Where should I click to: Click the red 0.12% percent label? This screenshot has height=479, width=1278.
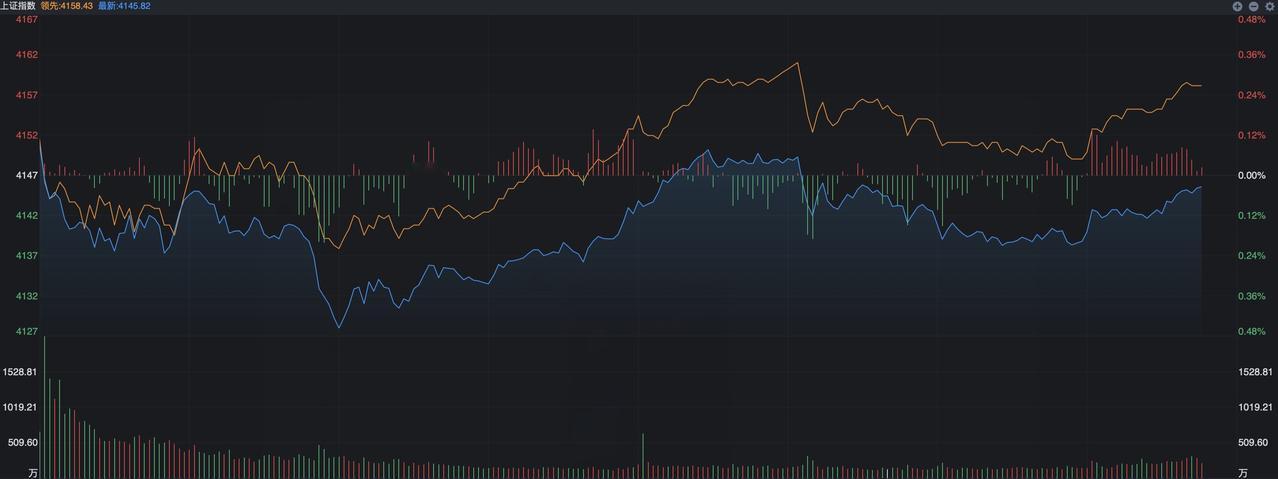[1252, 135]
